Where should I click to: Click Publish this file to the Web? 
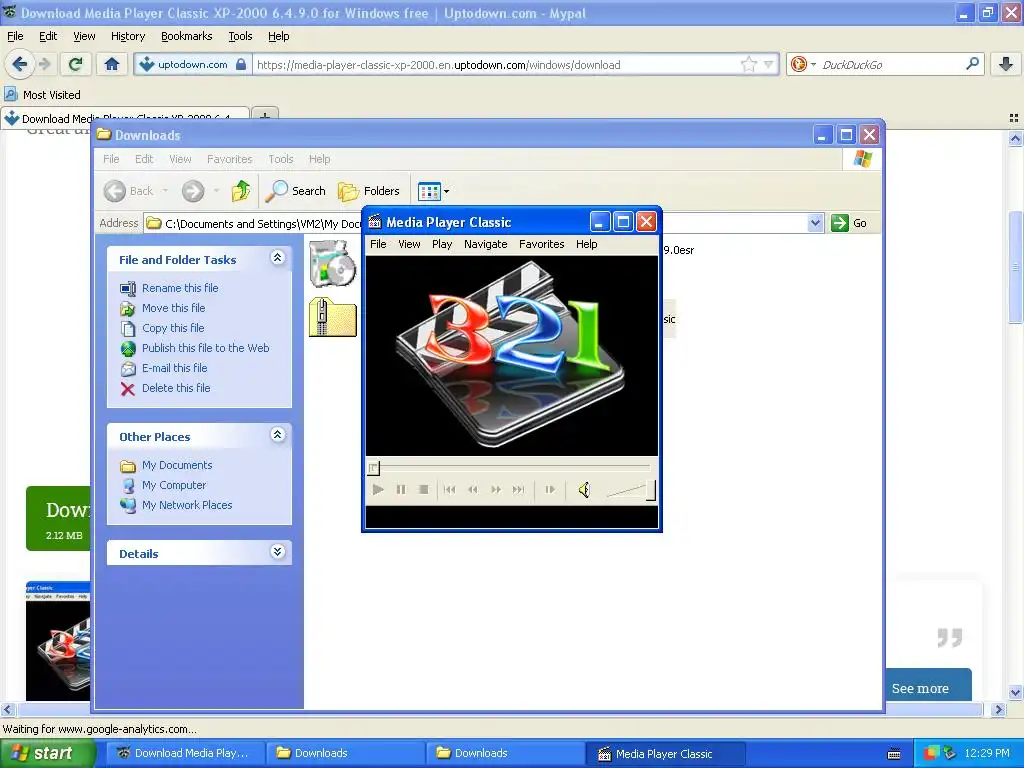(x=205, y=348)
